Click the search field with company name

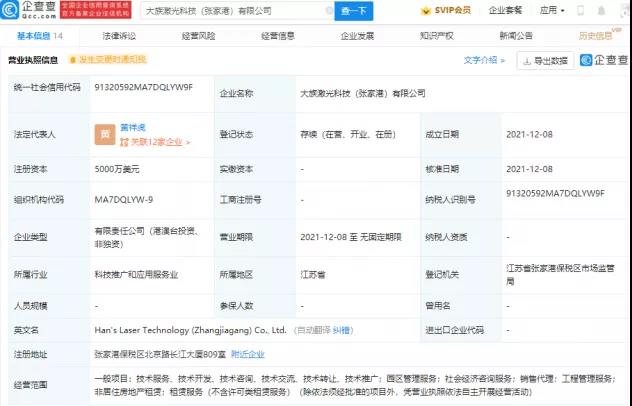click(x=237, y=11)
